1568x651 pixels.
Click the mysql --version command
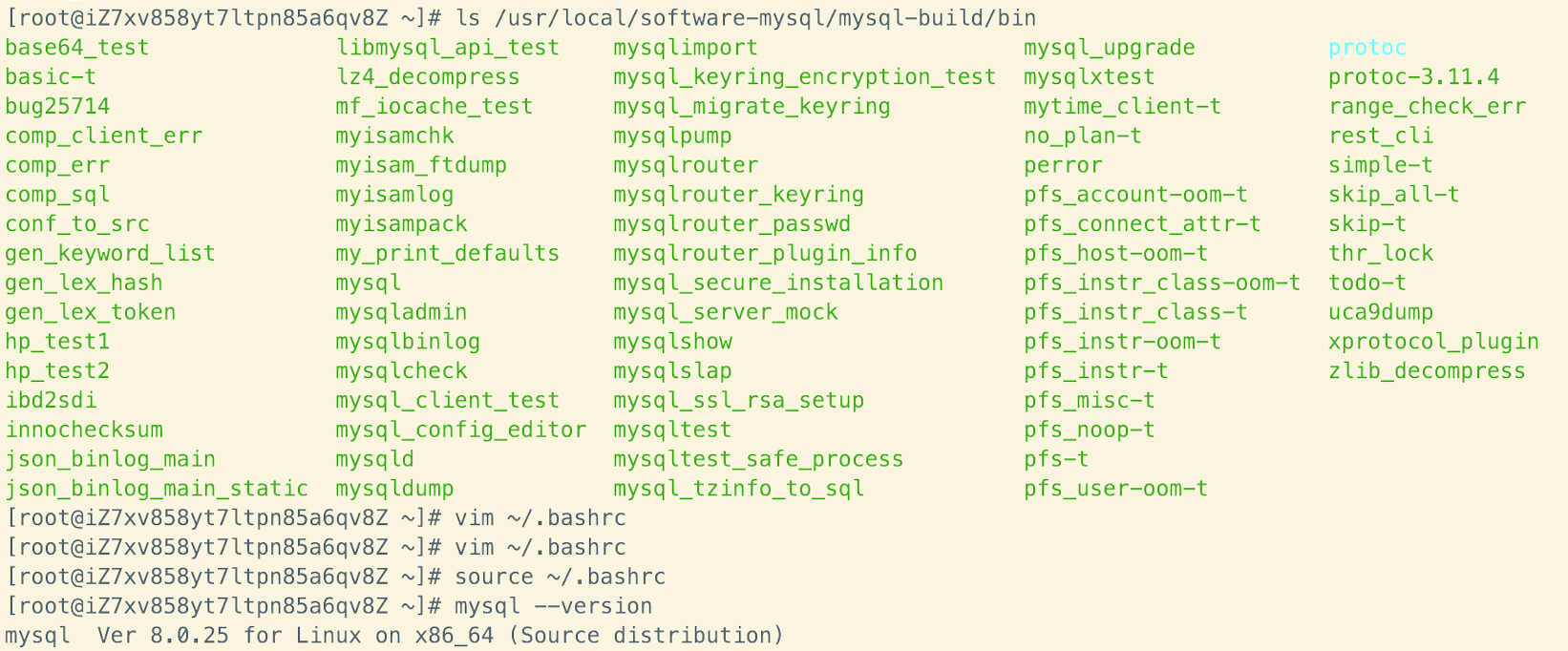pos(553,606)
